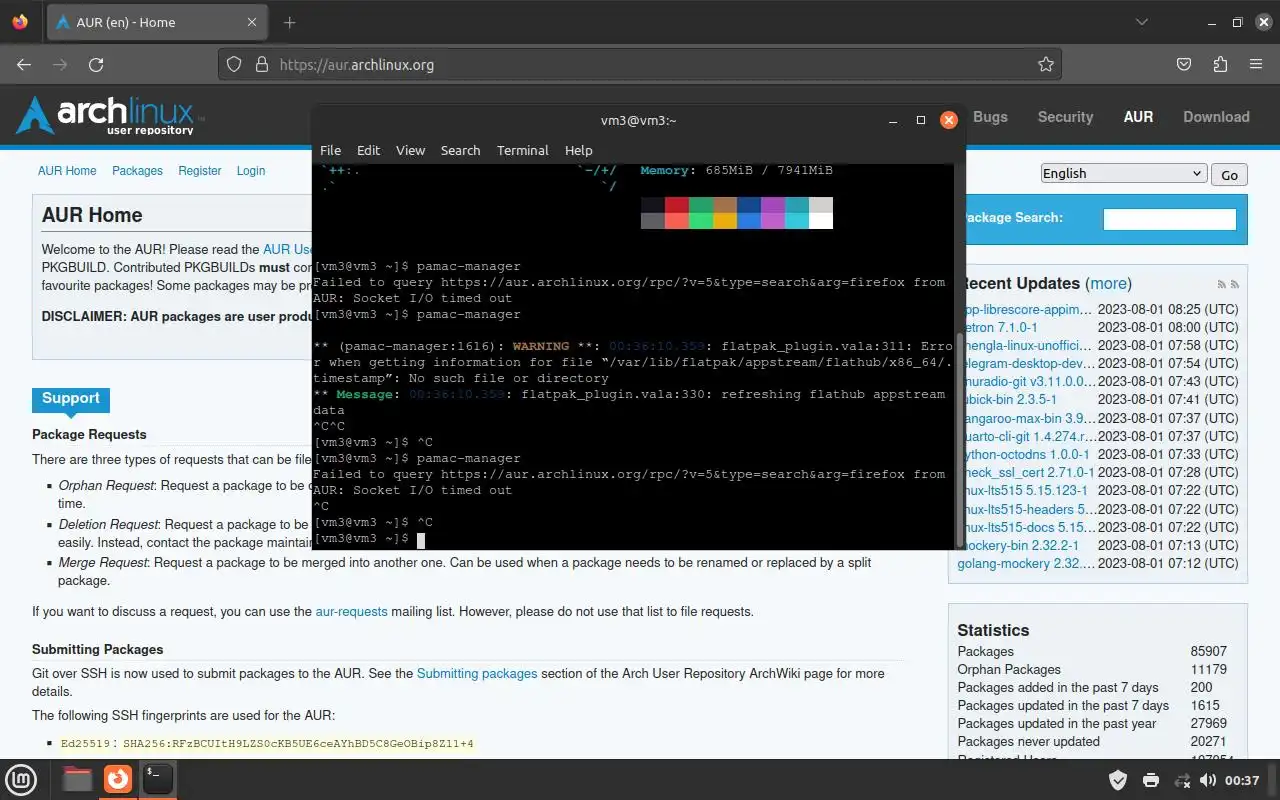1280x800 pixels.
Task: Reload the AUR page in Firefox
Action: point(96,64)
